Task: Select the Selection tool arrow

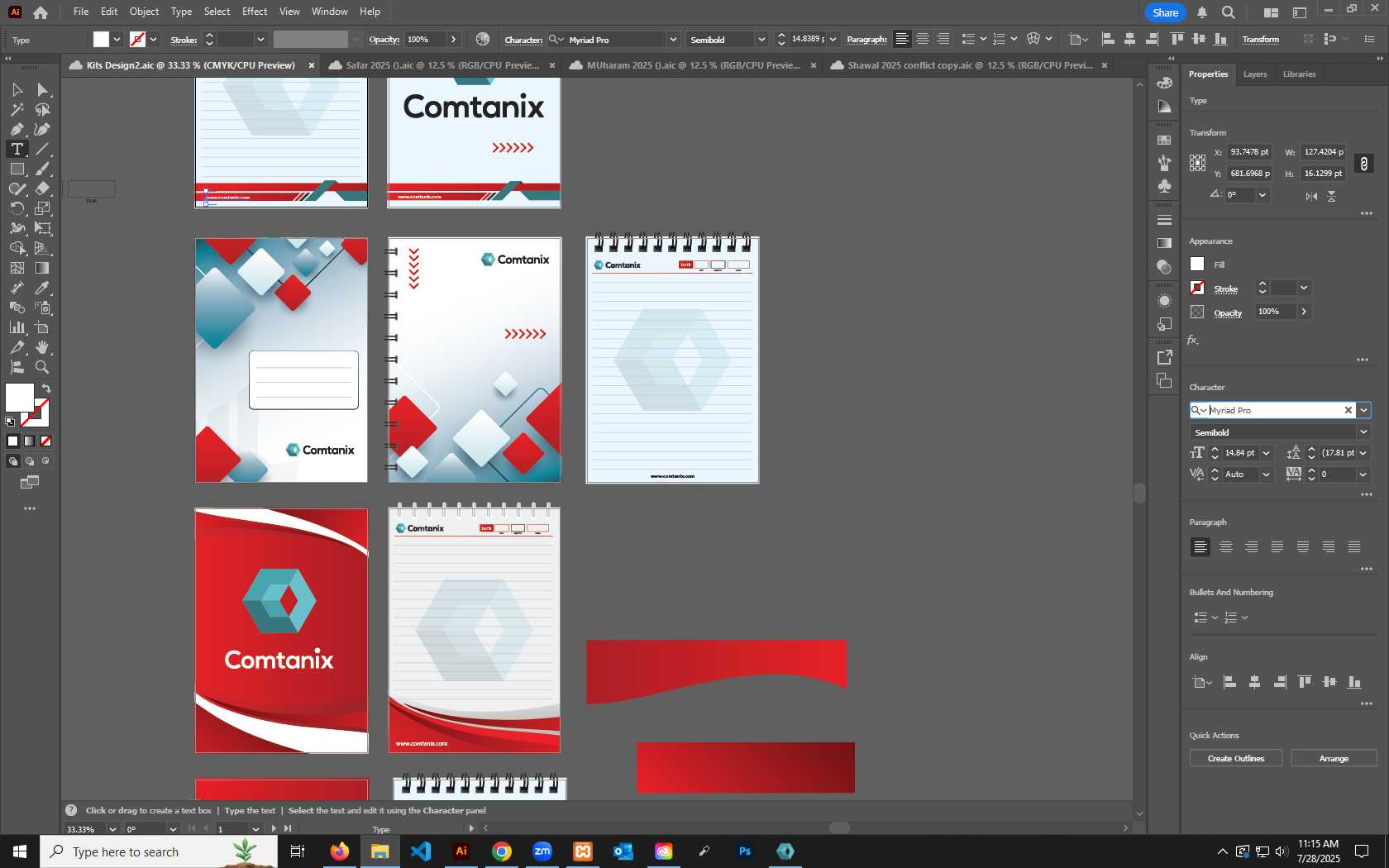Action: (17, 89)
